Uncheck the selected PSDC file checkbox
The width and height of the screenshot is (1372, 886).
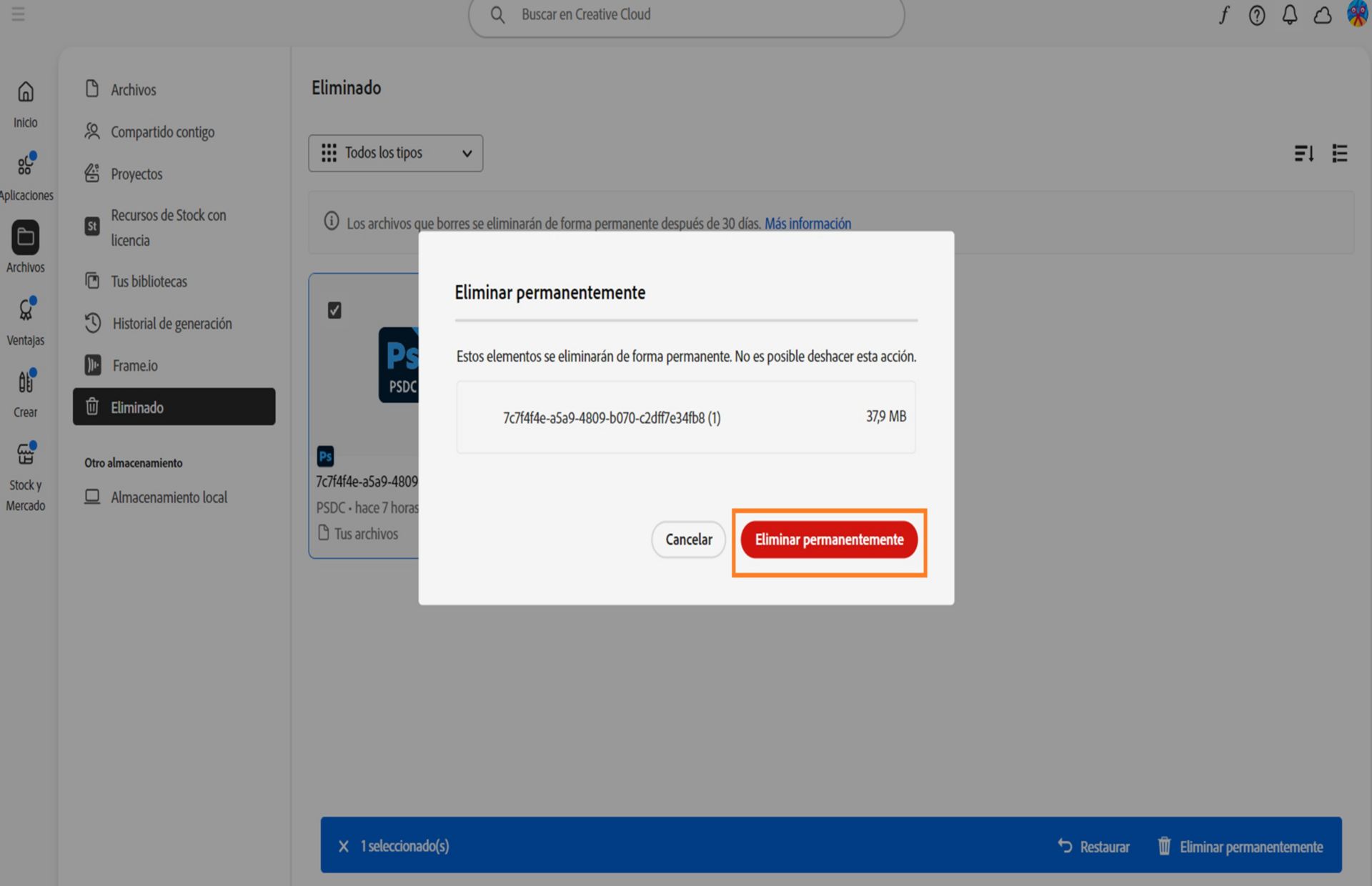click(x=334, y=310)
